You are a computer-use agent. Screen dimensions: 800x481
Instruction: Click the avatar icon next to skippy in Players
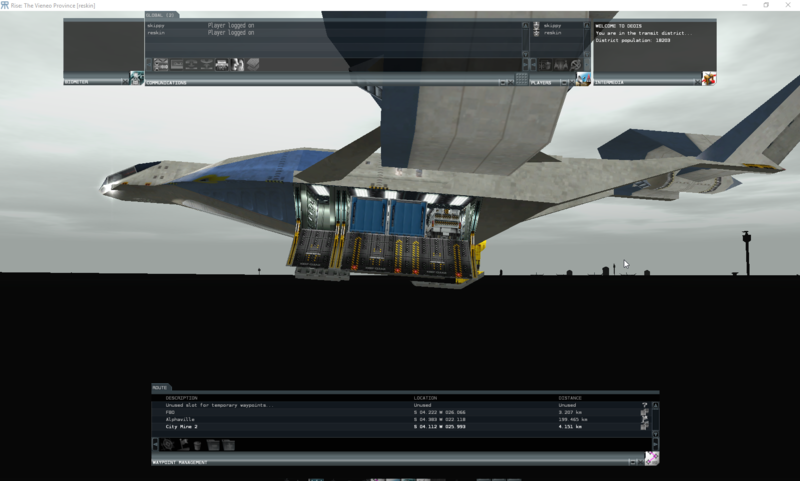(536, 25)
